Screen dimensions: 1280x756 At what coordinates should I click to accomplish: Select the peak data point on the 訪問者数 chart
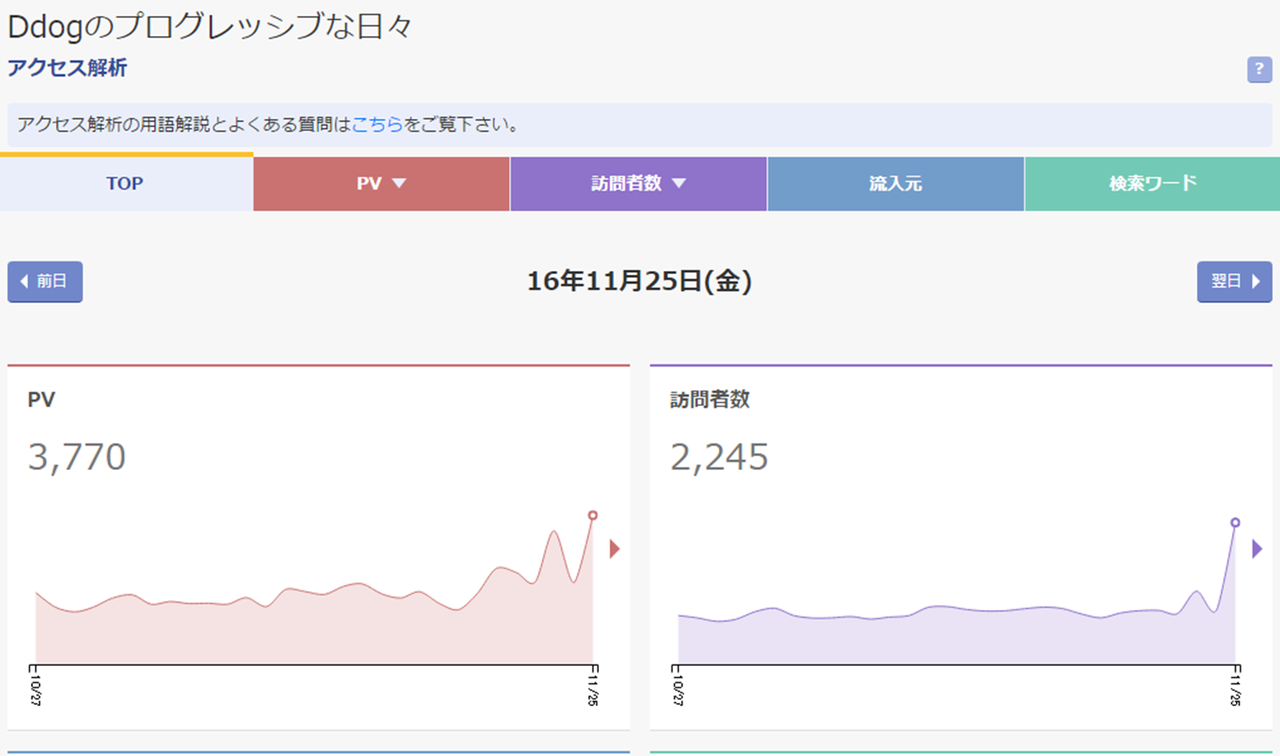[x=1234, y=522]
